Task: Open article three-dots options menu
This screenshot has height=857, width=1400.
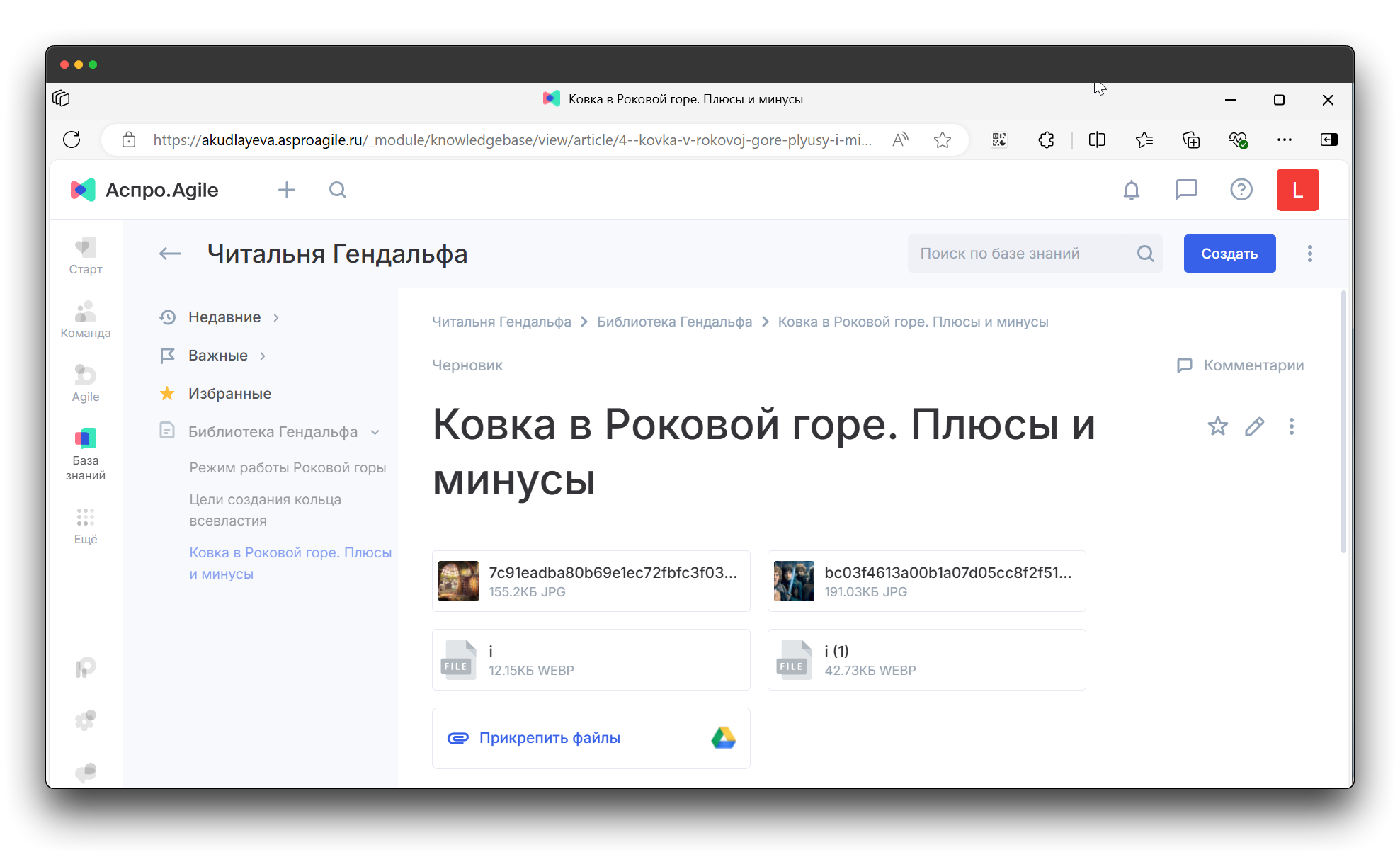Action: click(x=1291, y=426)
